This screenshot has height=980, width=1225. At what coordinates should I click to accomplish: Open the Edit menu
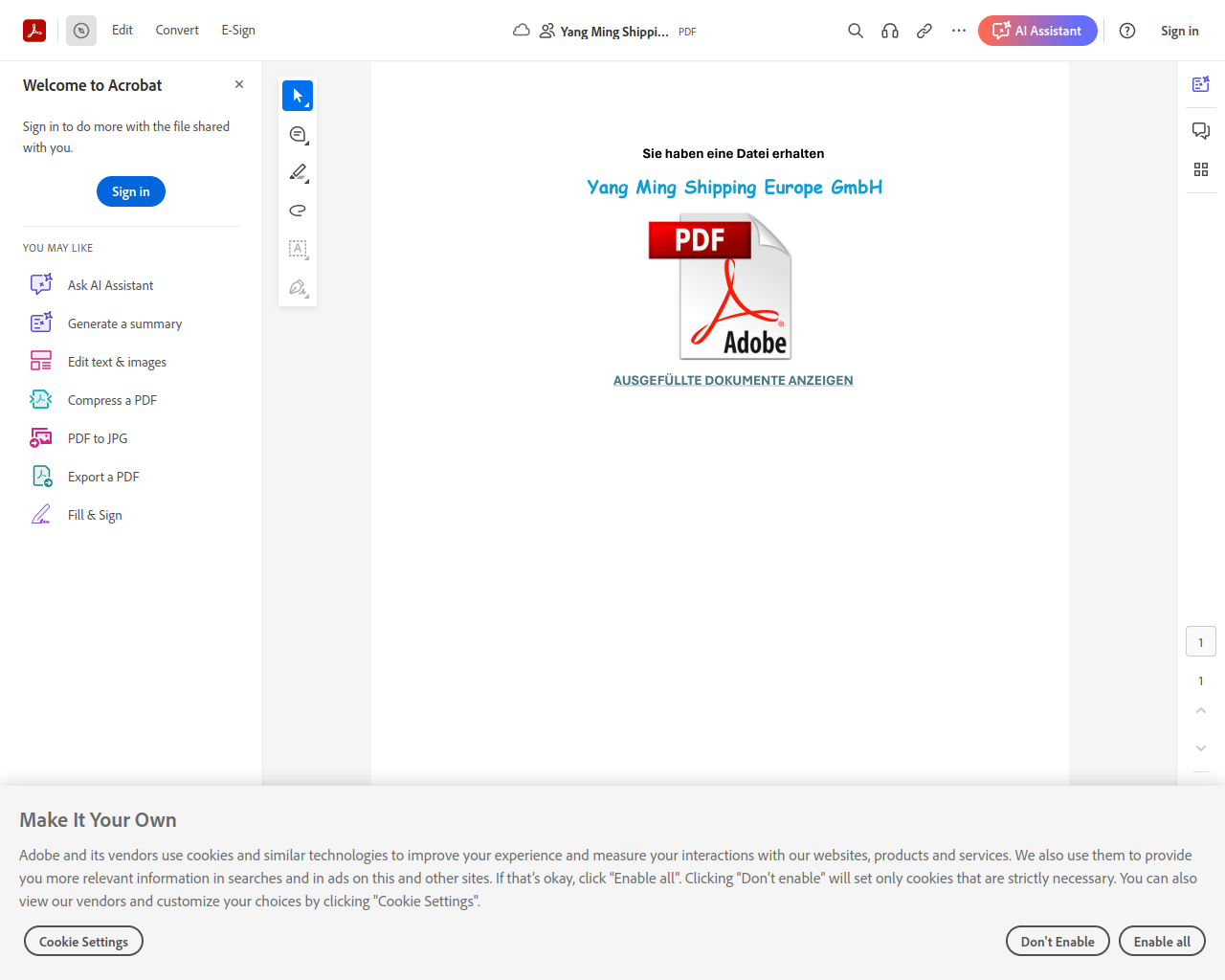click(122, 31)
